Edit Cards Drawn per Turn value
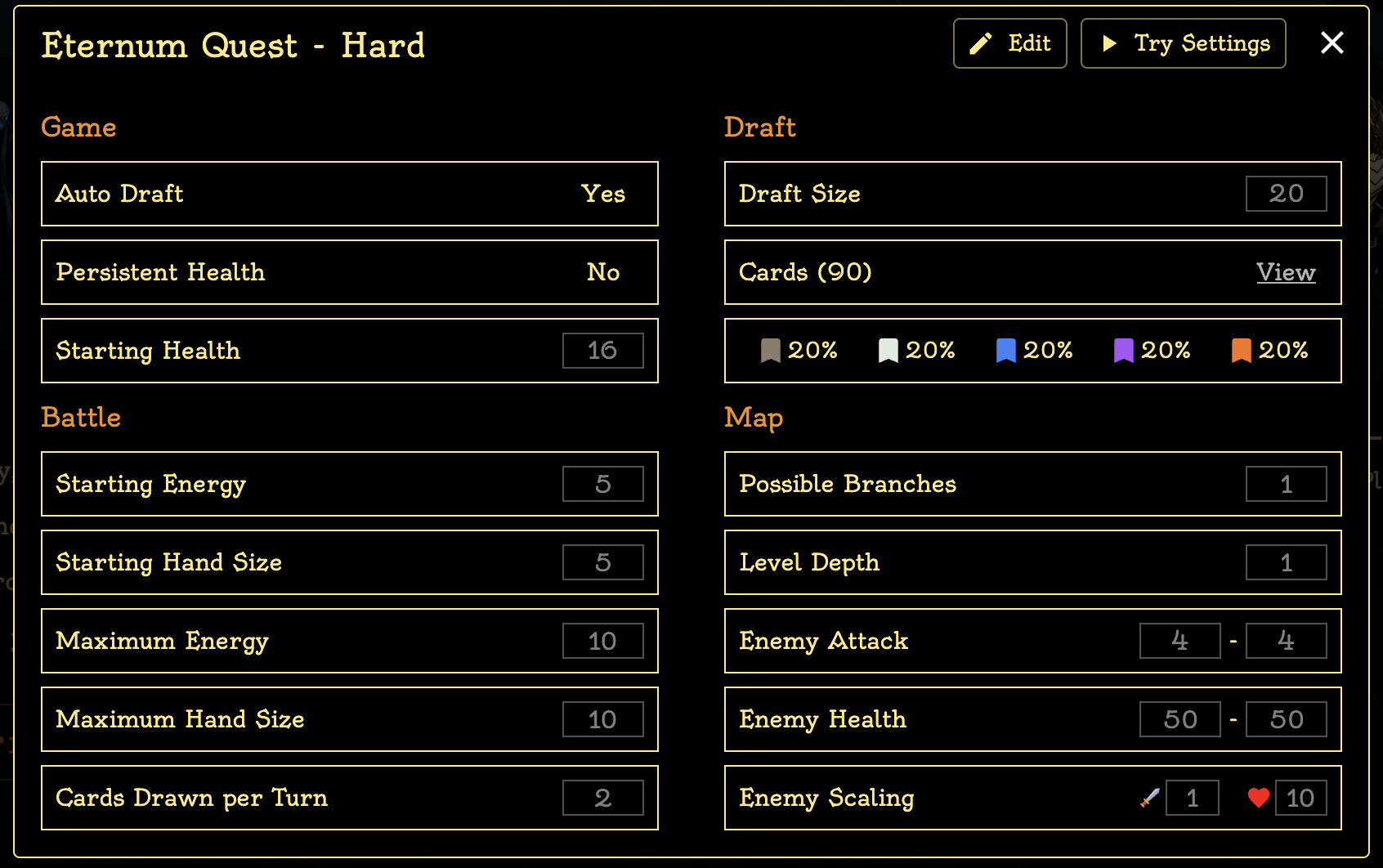1383x868 pixels. click(x=602, y=797)
